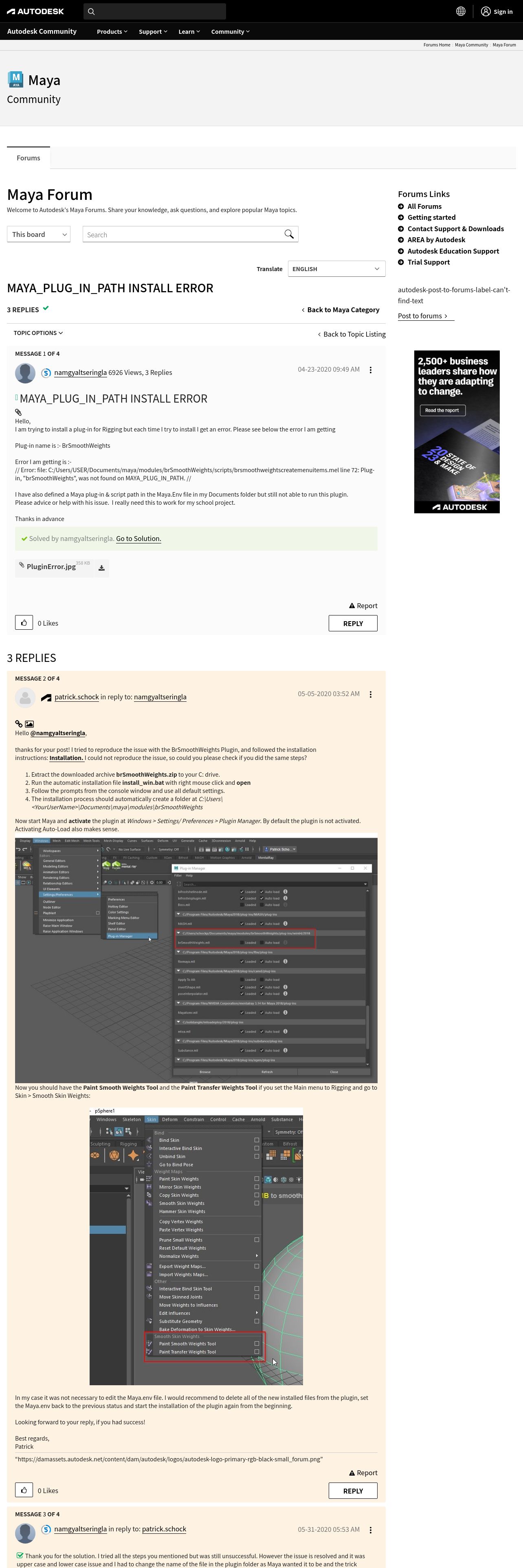The image size is (523, 1568).
Task: Click the attachment paperclip icon in message 1
Action: coord(18,412)
